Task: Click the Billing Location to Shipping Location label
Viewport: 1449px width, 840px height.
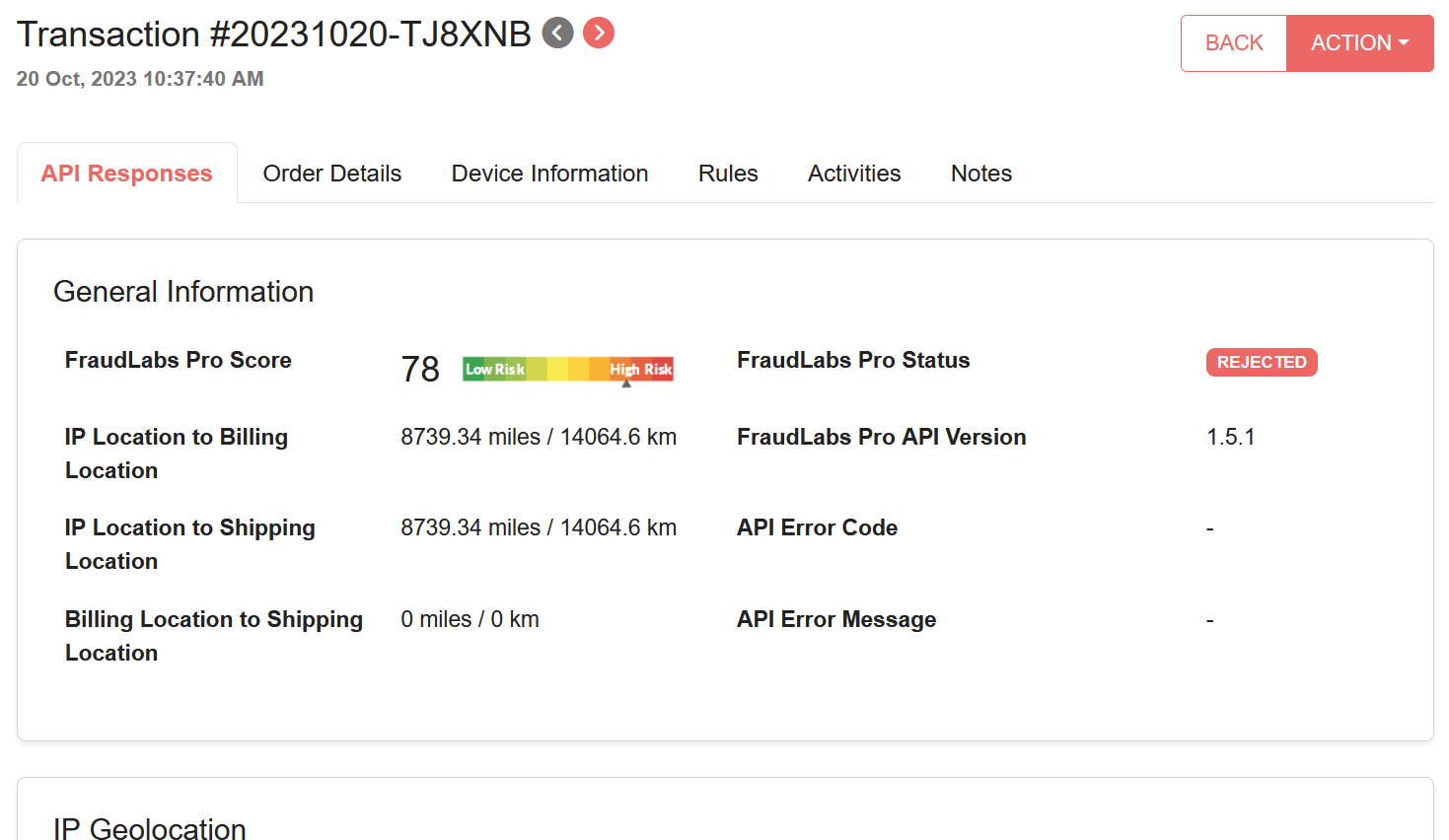Action: [x=214, y=636]
